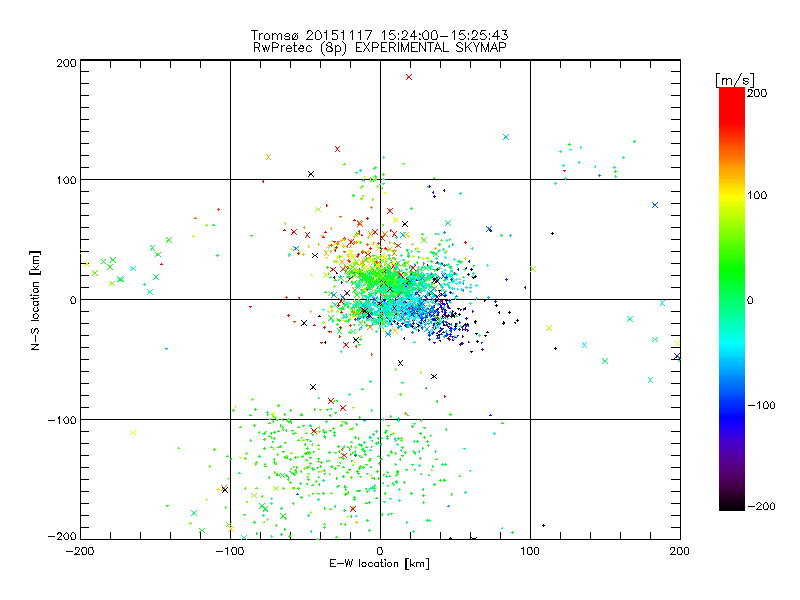Screen dimensions: 800x600
Task: Click the colorbar label "0"
Action: [750, 300]
